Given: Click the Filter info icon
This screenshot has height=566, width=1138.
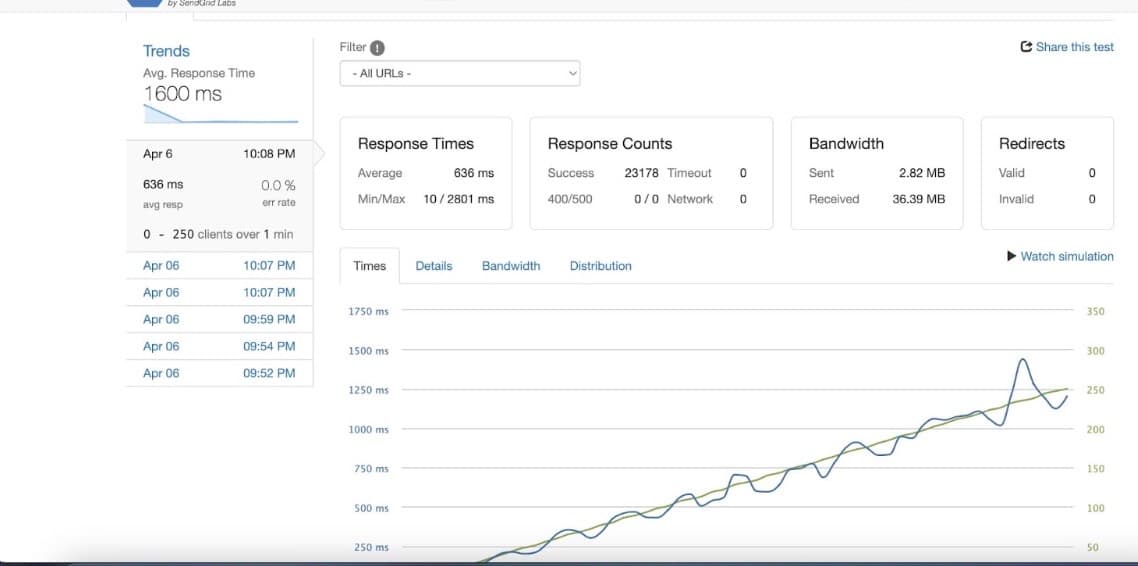Looking at the screenshot, I should [377, 48].
